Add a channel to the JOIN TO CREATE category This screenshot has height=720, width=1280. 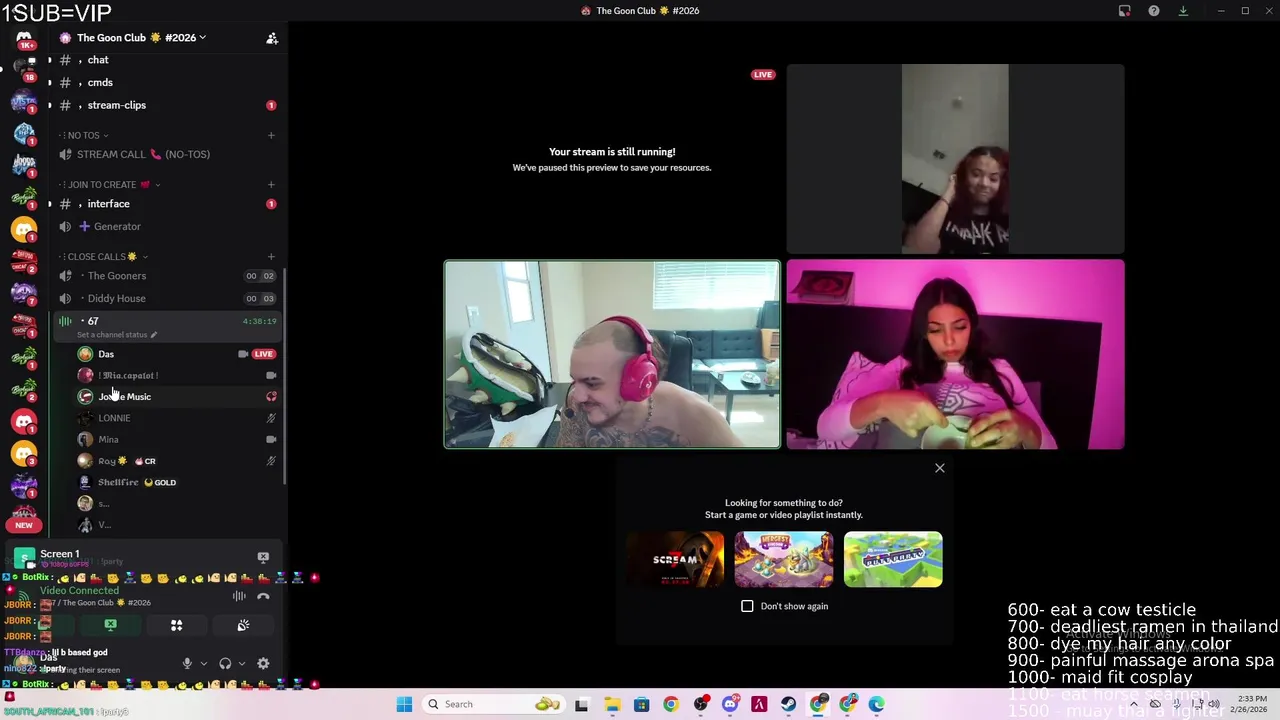pyautogui.click(x=271, y=185)
